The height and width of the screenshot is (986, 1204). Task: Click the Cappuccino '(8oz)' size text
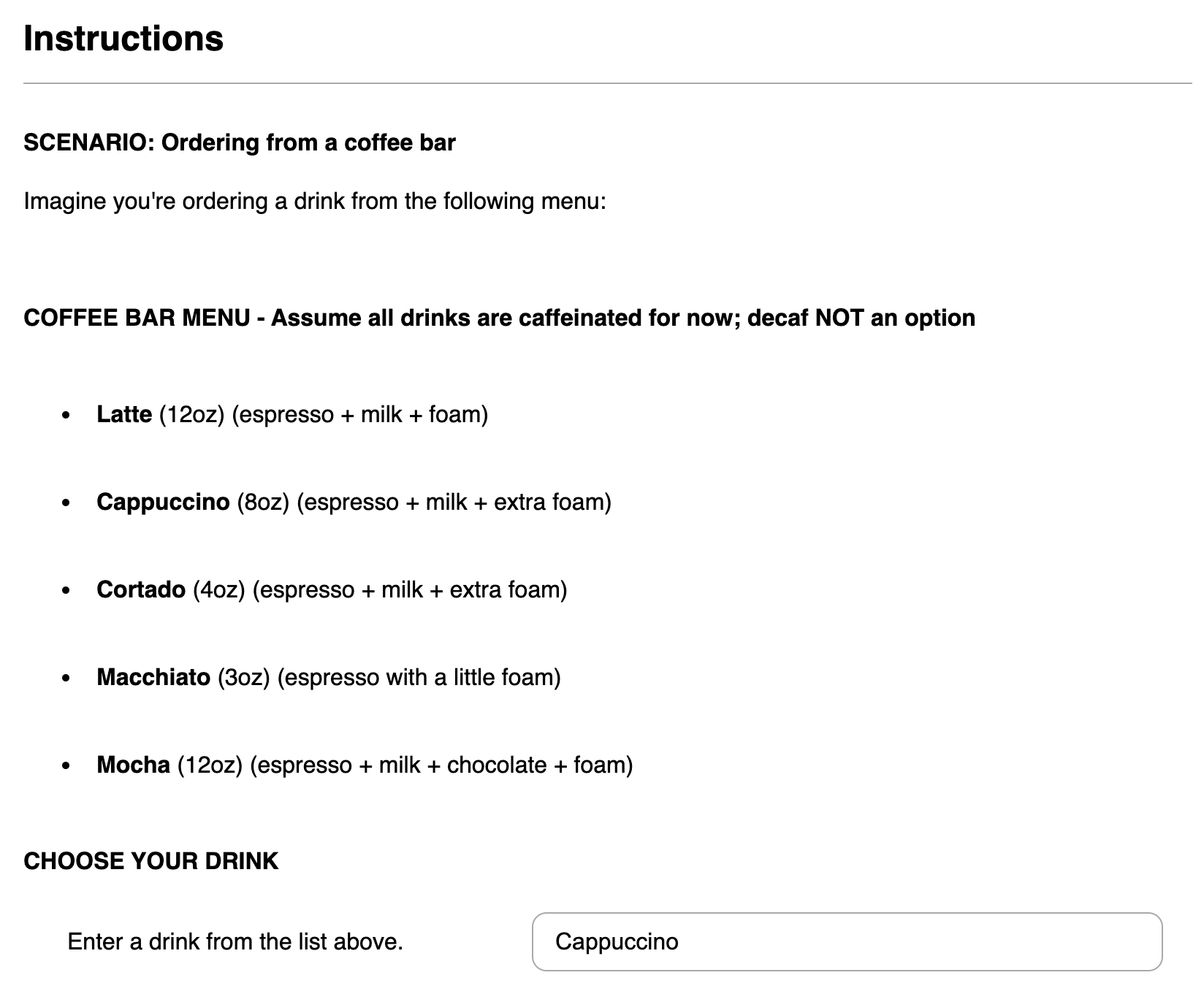coord(263,502)
